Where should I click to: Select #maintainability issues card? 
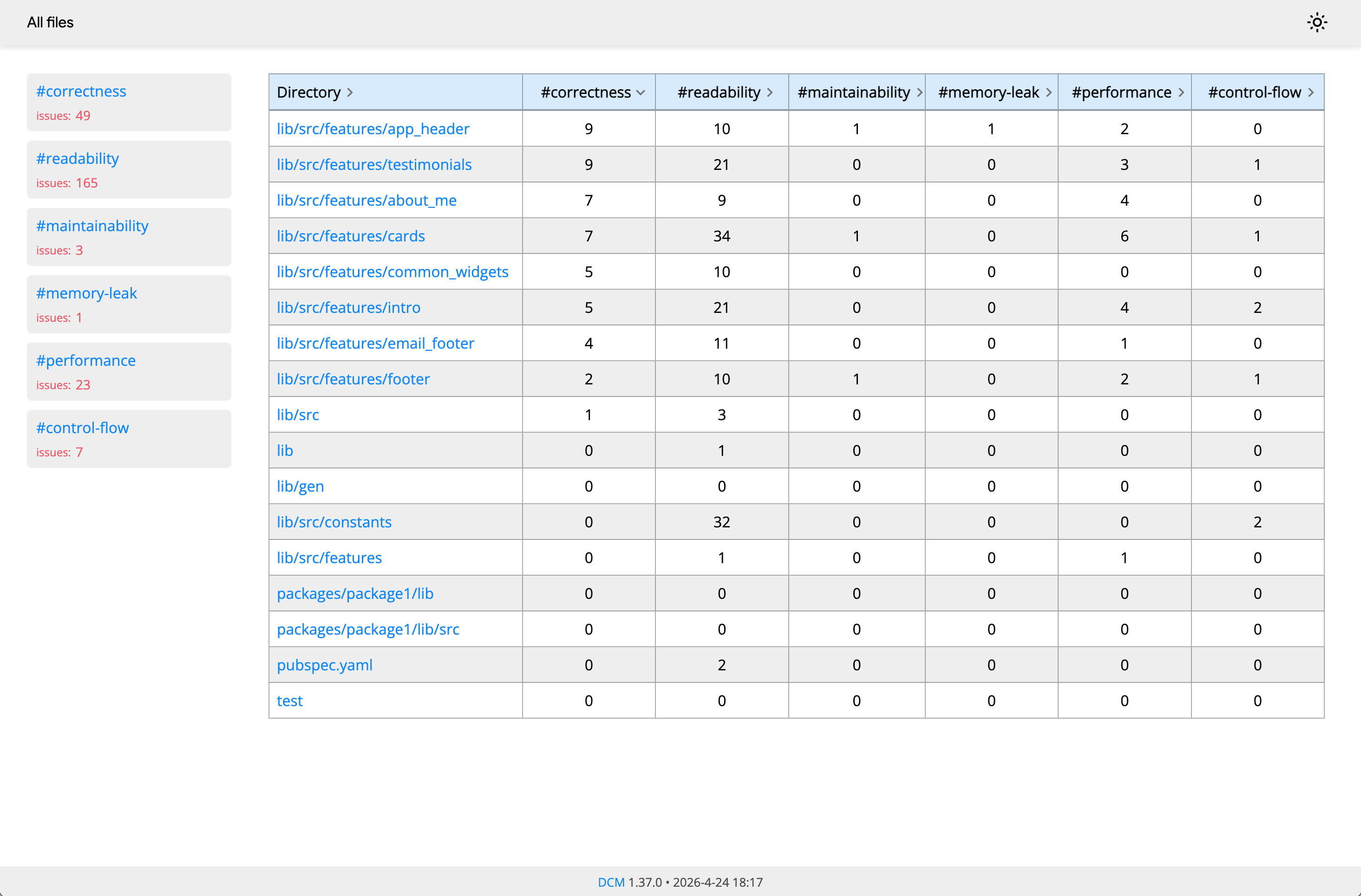[x=92, y=226]
